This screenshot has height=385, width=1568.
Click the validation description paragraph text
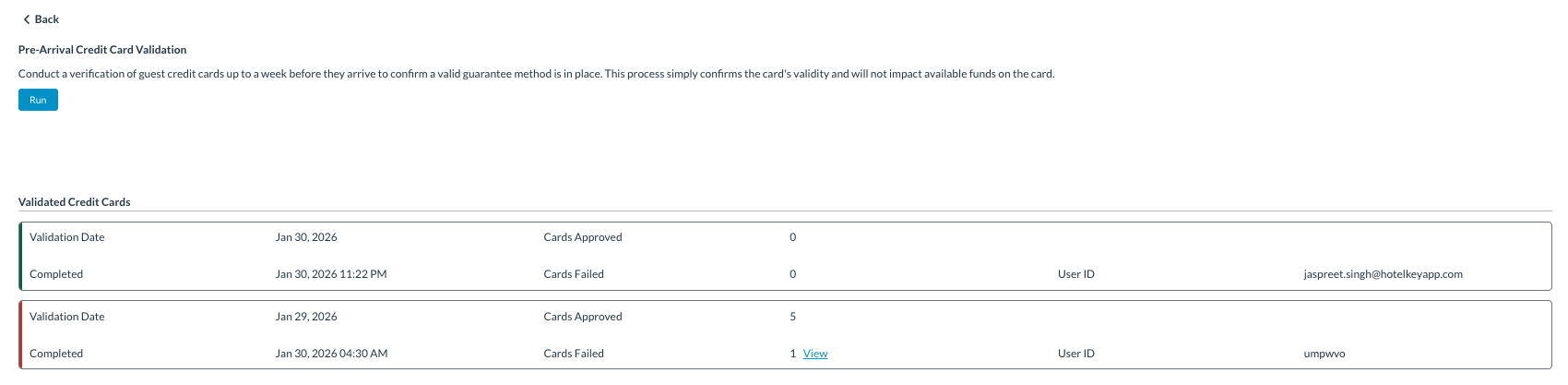(x=536, y=74)
